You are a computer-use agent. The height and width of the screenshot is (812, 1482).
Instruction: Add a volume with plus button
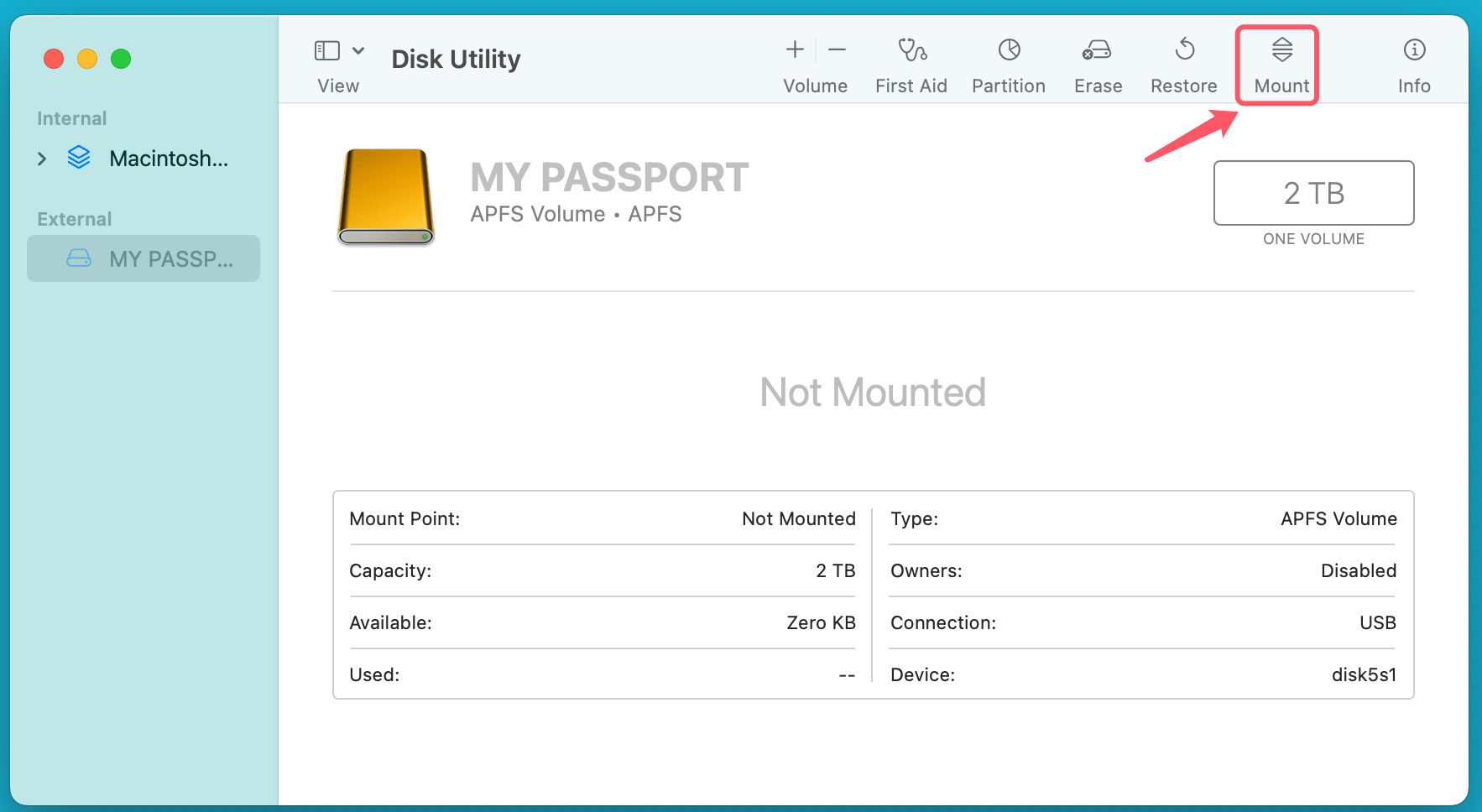pyautogui.click(x=795, y=50)
